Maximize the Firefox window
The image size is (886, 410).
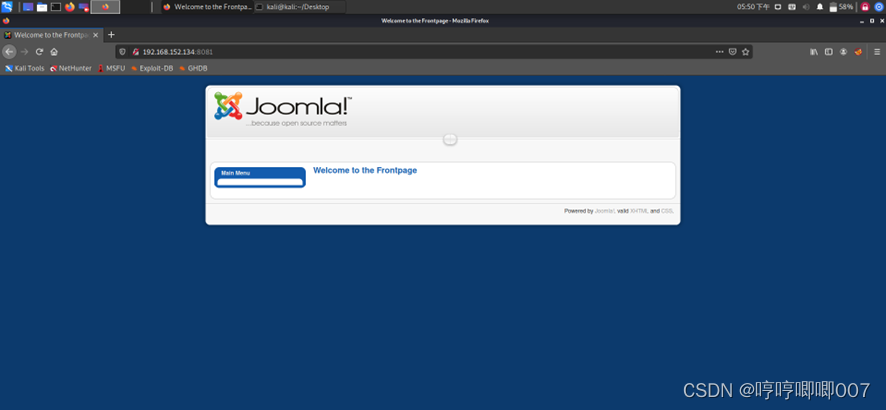872,21
